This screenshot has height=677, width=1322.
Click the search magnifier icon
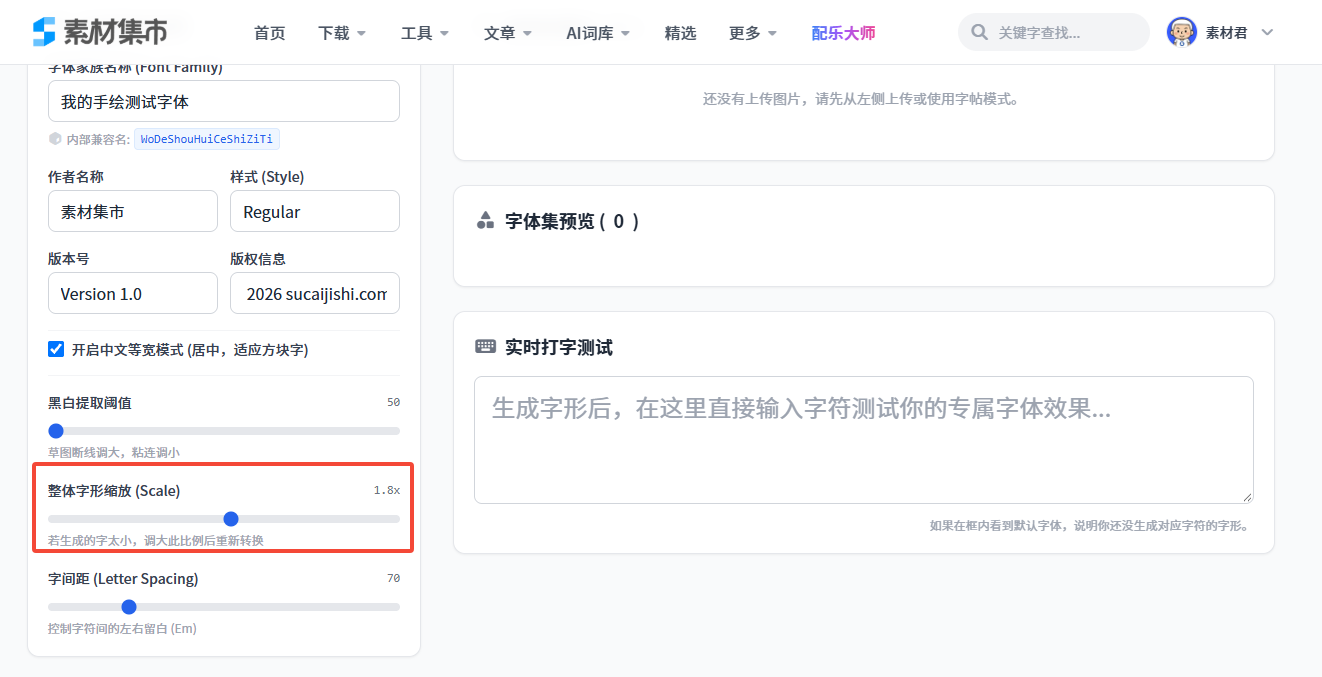(980, 33)
